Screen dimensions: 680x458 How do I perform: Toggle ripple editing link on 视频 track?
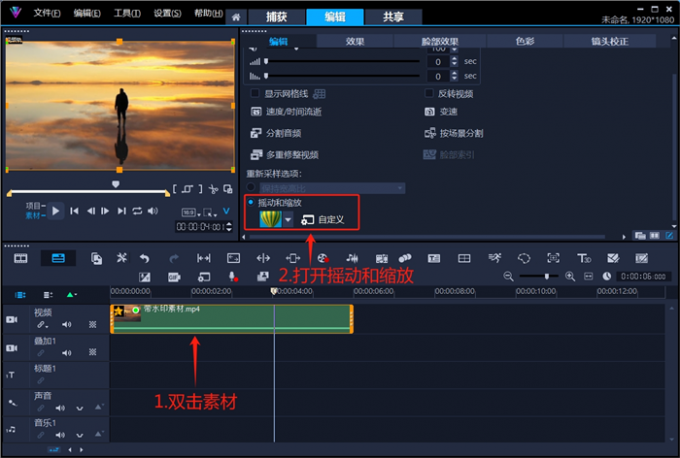tap(42, 324)
